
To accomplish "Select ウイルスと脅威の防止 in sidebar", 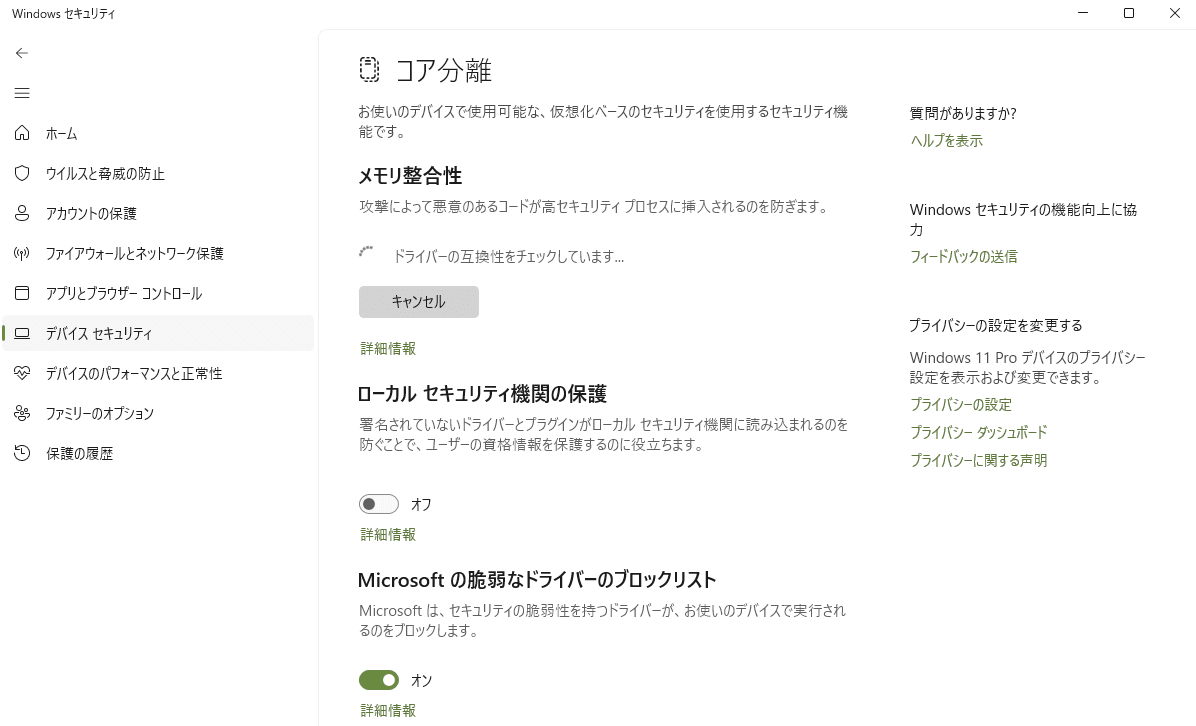I will tap(158, 173).
